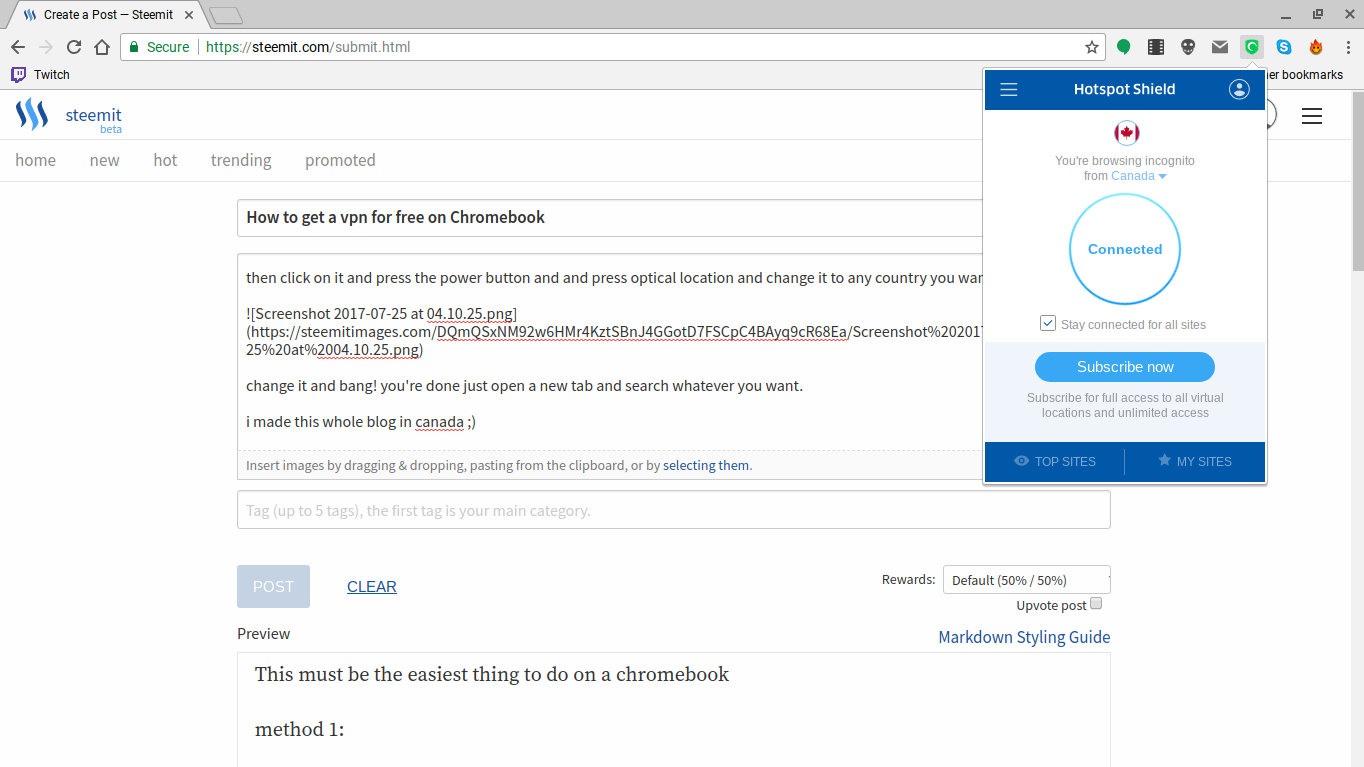Screen dimensions: 1364x767
Task: Click the Tag input field
Action: pyautogui.click(x=673, y=510)
